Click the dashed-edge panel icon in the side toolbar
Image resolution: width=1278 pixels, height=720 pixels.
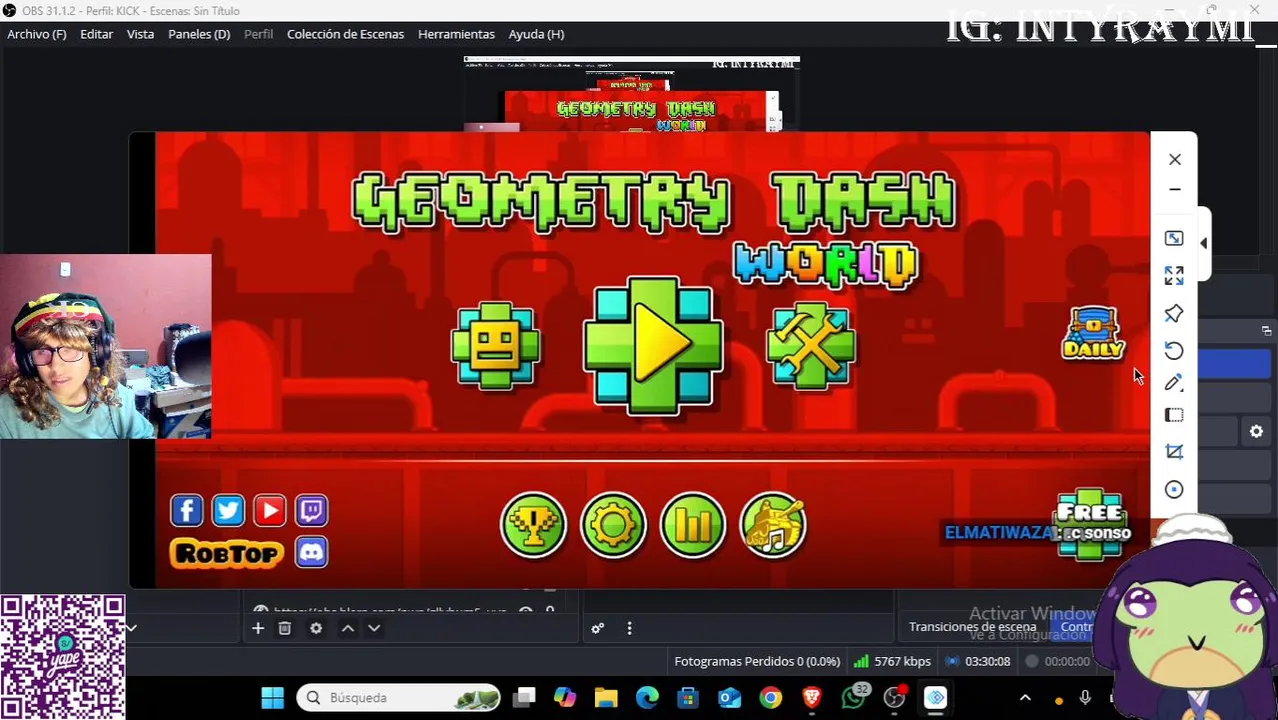1174,415
